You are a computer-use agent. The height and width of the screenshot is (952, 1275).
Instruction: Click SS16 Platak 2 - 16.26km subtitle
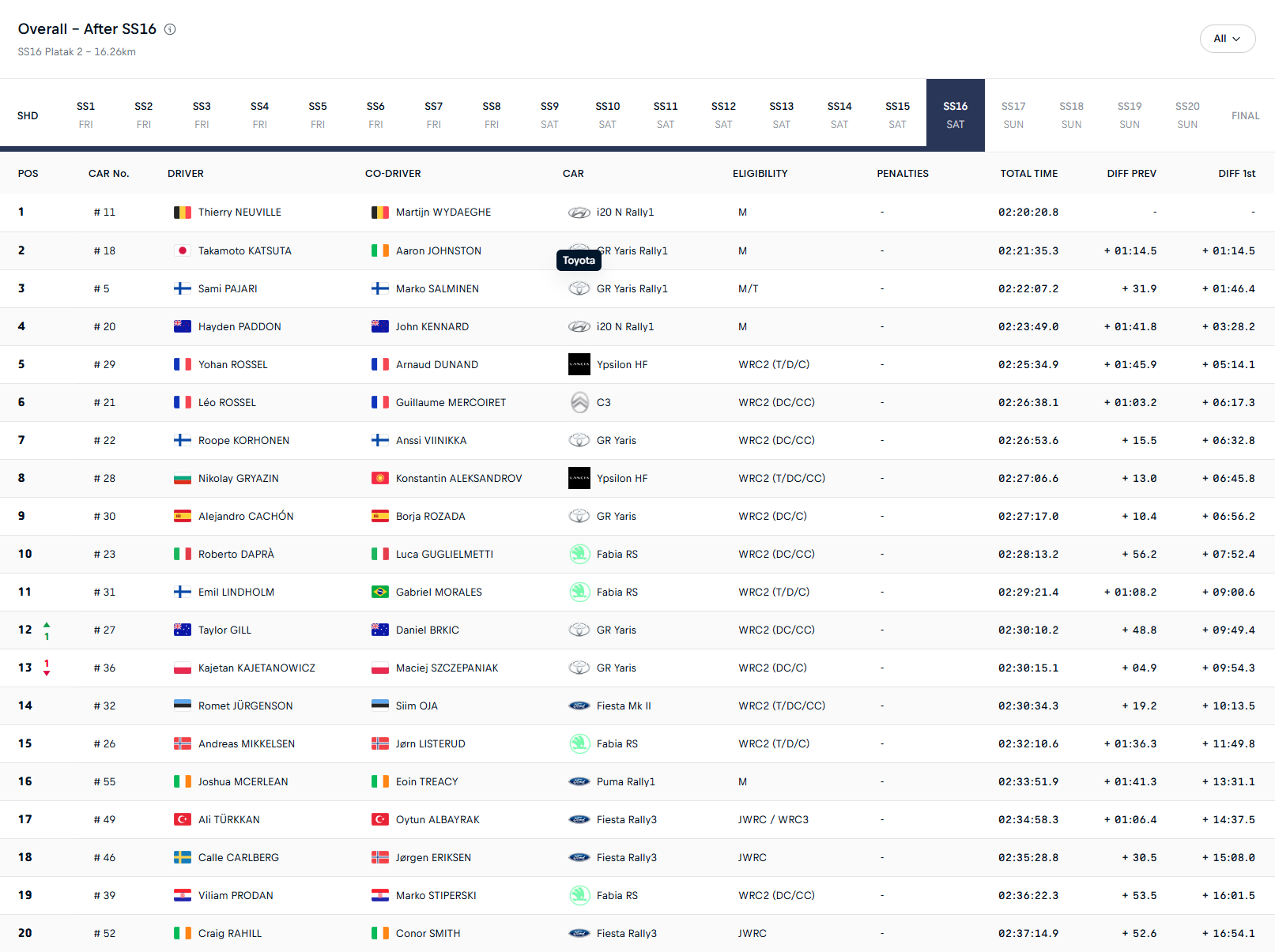77,52
